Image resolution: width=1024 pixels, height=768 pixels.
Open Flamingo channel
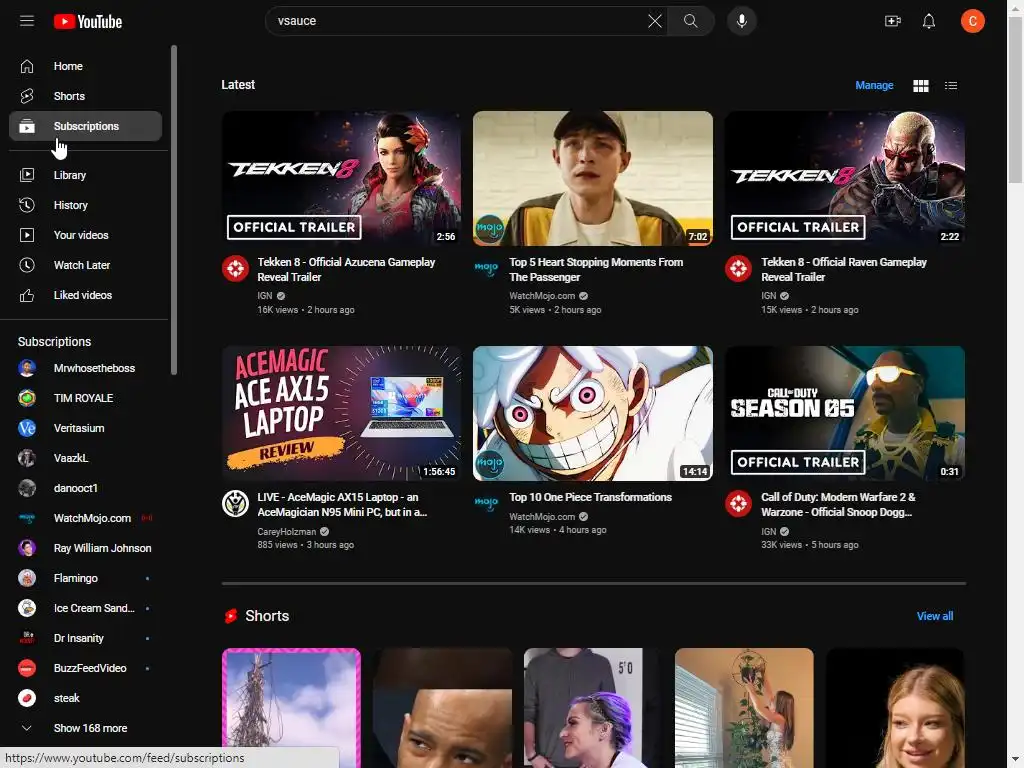point(86,579)
